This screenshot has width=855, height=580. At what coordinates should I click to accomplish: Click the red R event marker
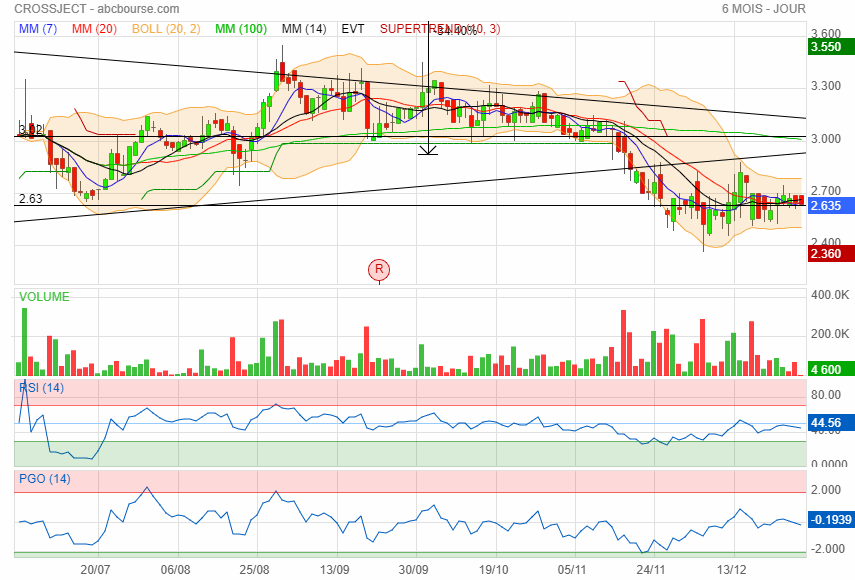379,269
